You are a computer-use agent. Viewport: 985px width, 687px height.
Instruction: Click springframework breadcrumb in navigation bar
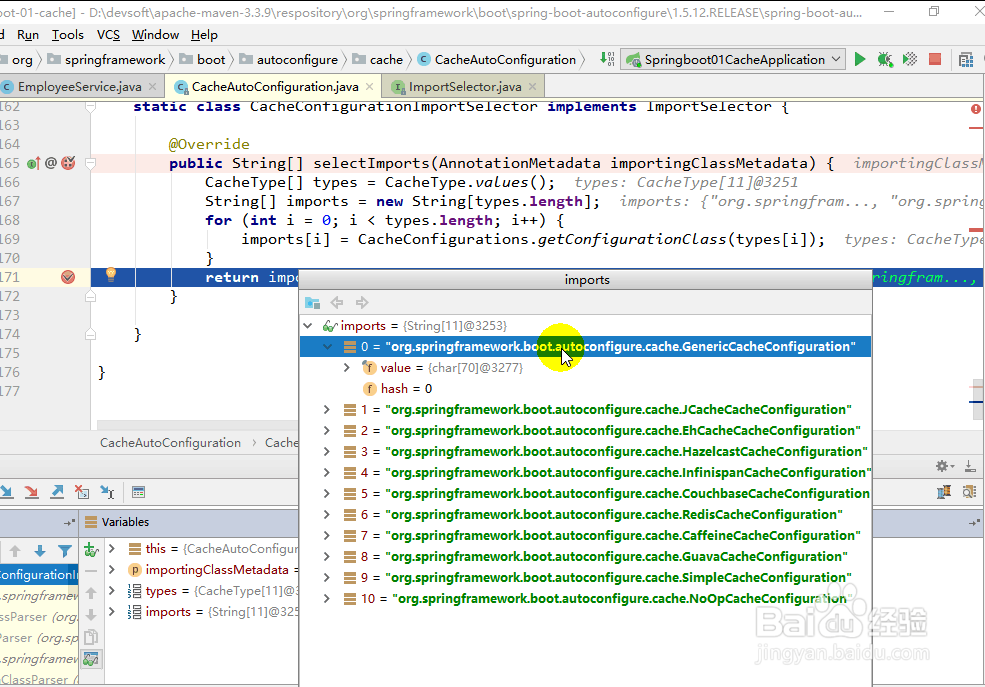[115, 60]
